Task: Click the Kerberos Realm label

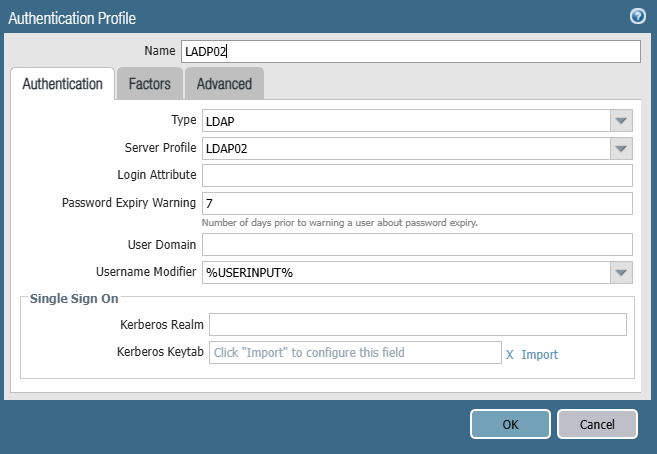Action: tap(162, 325)
